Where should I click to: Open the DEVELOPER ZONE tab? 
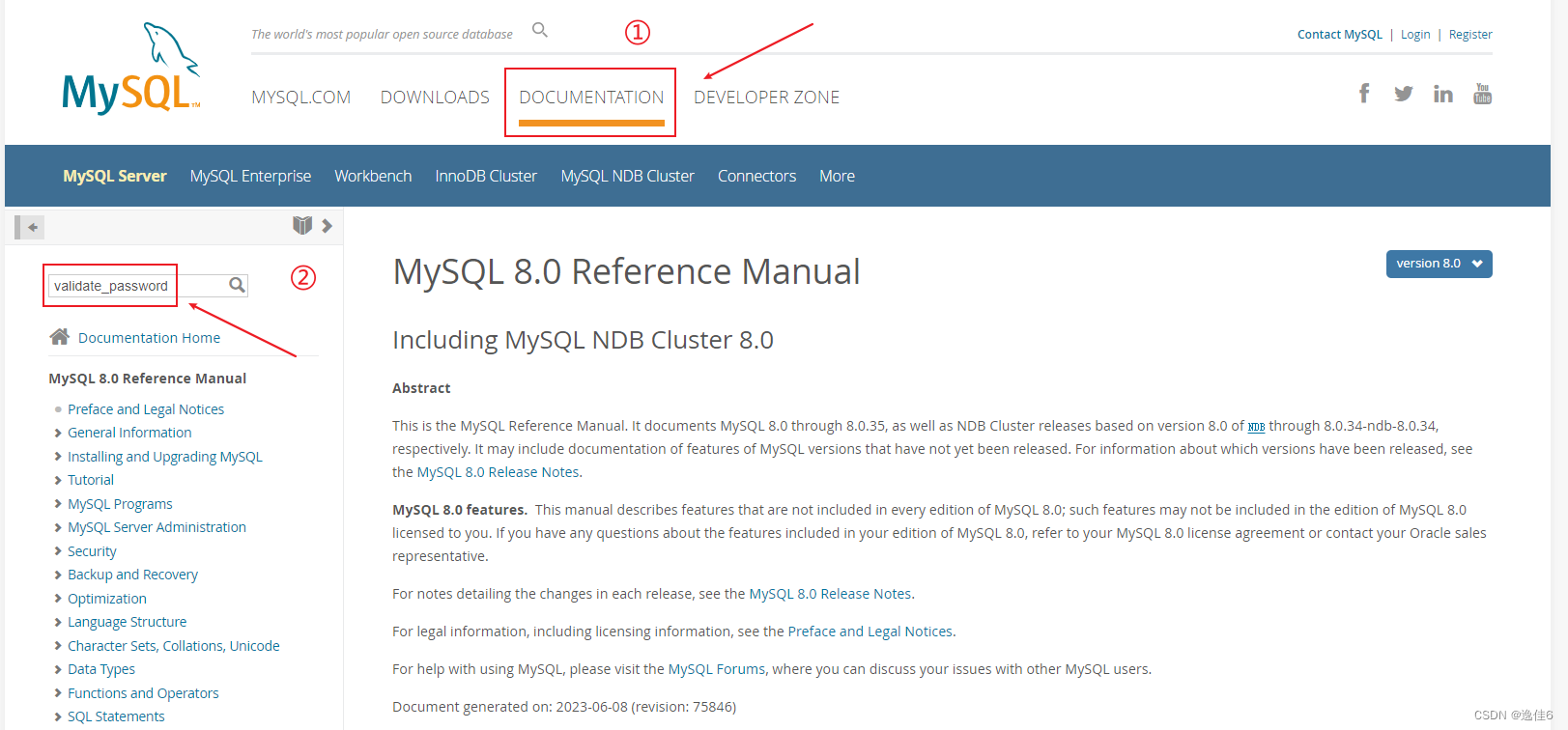click(x=767, y=98)
